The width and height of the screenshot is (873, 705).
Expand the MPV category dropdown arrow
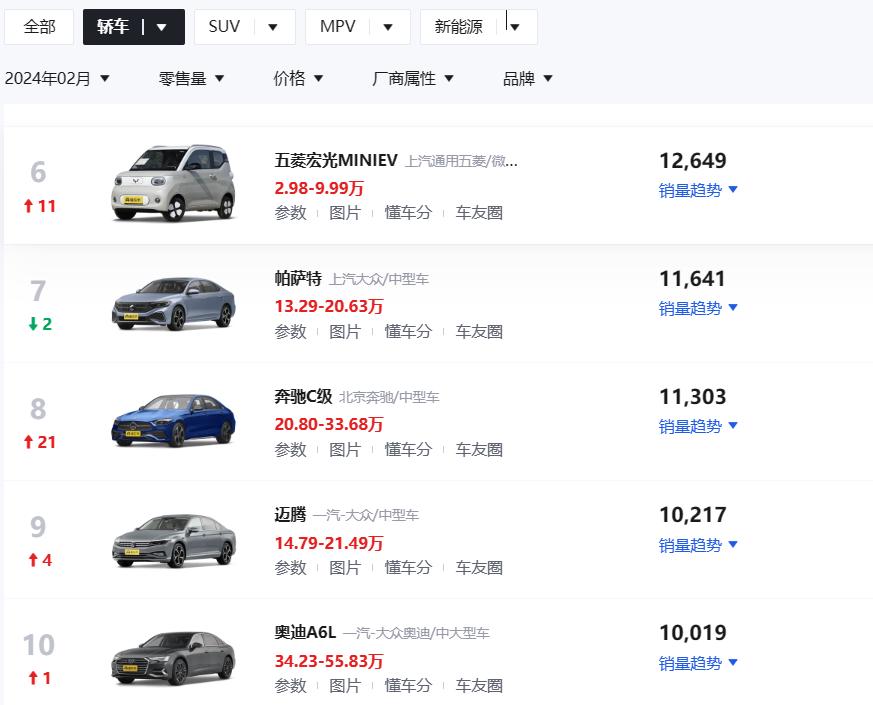click(388, 27)
